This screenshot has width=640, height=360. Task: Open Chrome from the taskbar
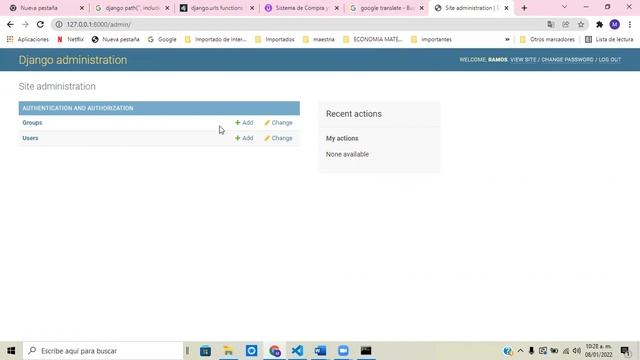(x=275, y=351)
